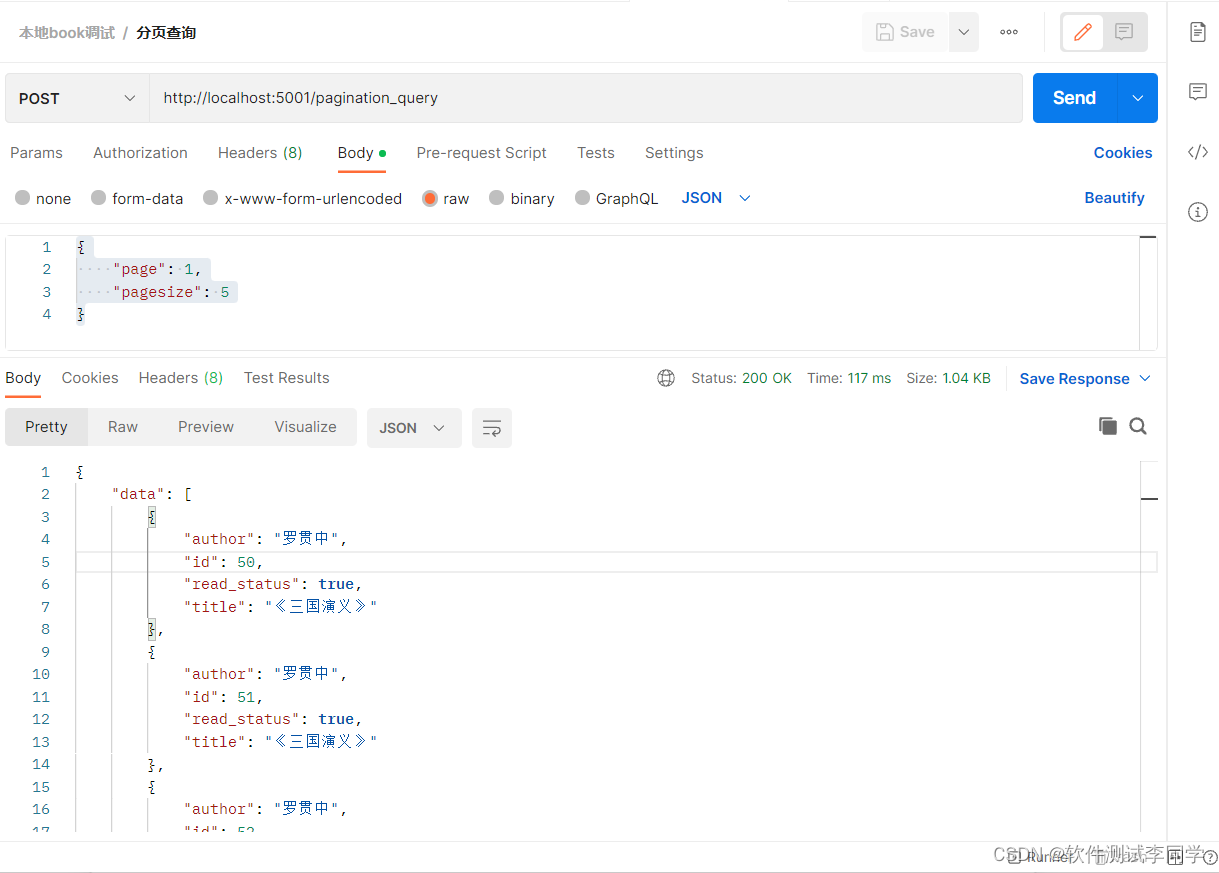Click the response pane scrollbar marker

[x=1149, y=498]
